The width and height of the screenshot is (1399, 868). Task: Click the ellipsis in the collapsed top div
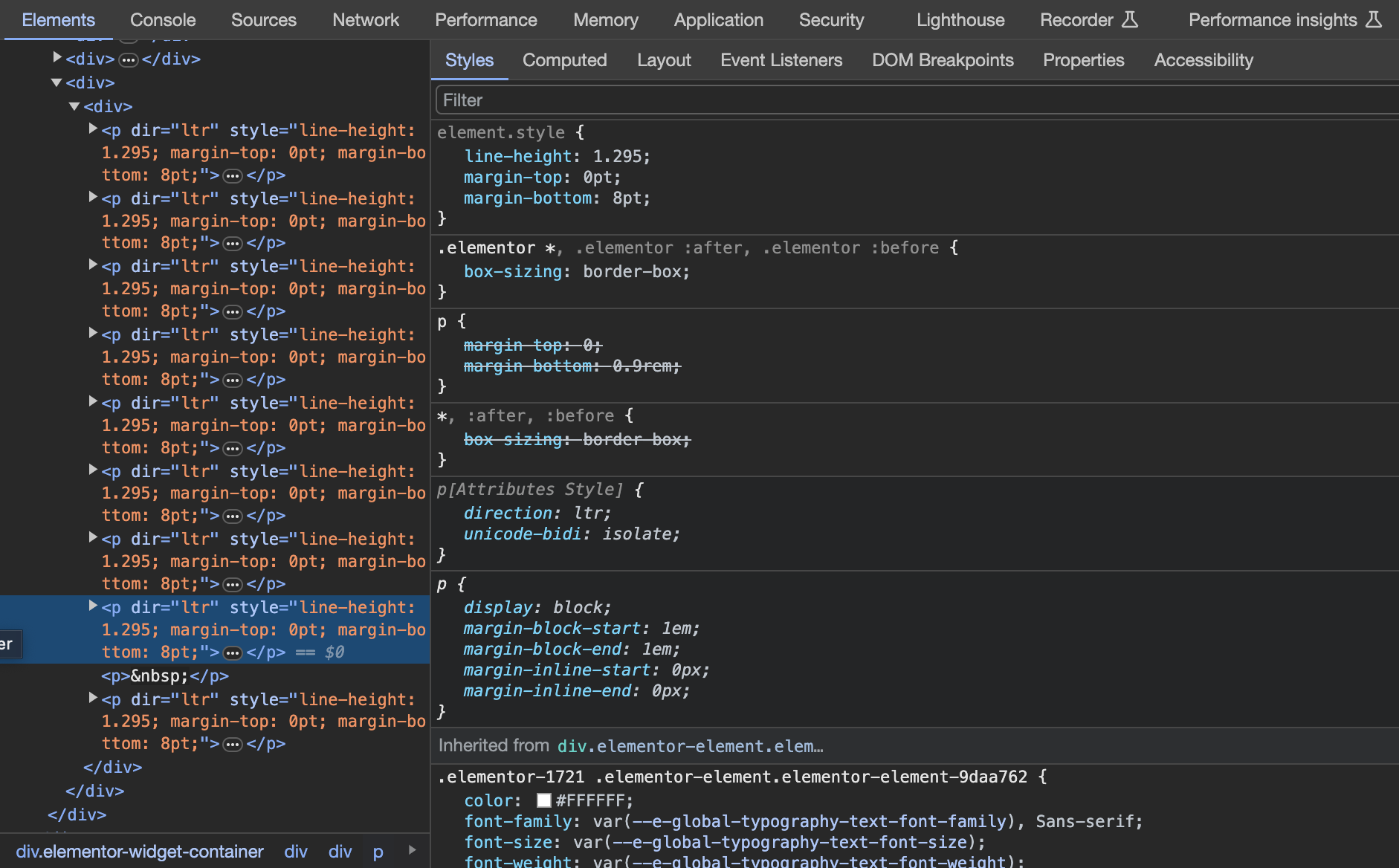pos(128,59)
